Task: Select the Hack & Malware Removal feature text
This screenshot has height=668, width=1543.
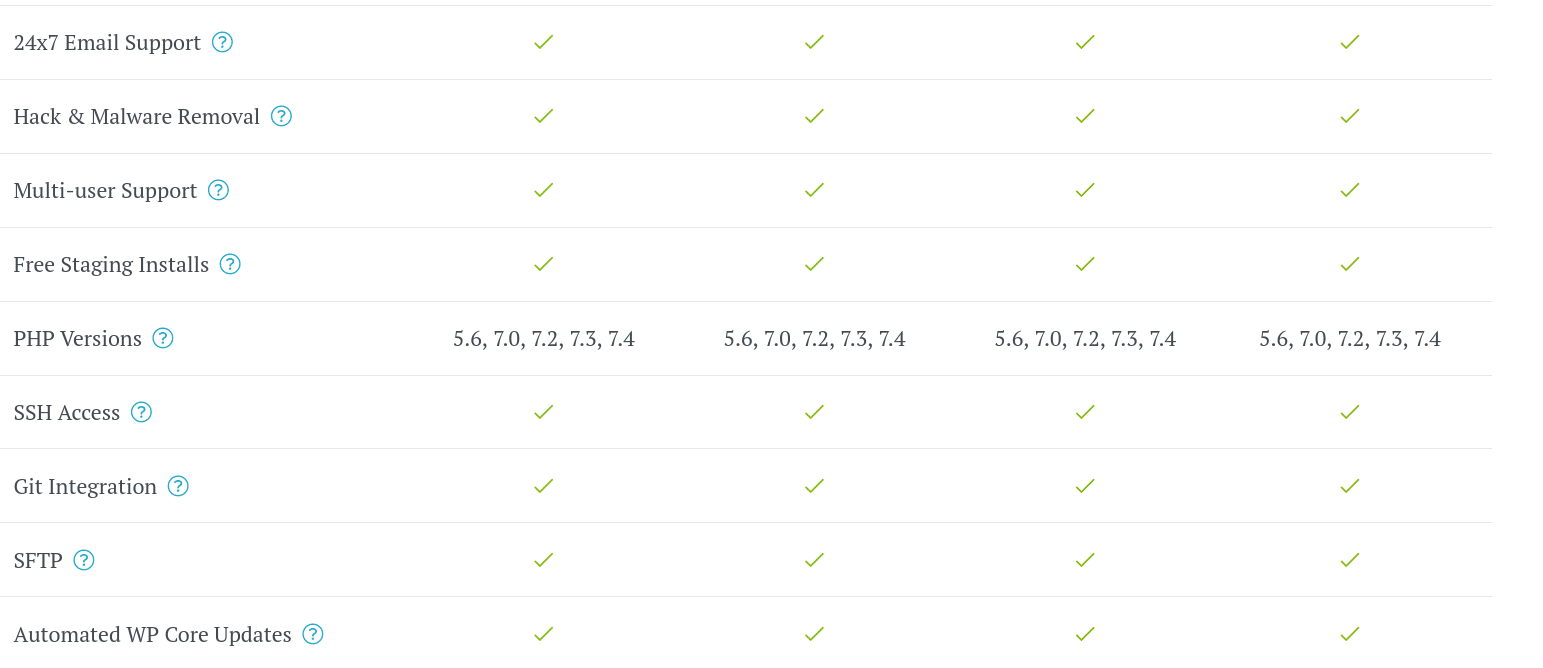Action: (136, 117)
